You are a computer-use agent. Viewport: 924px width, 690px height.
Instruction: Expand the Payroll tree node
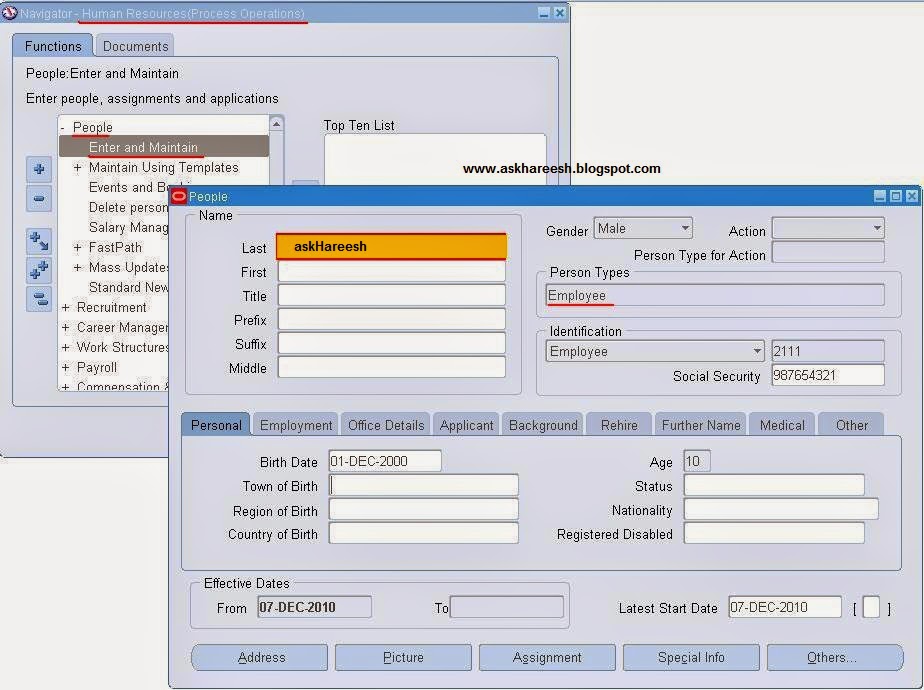coord(65,368)
